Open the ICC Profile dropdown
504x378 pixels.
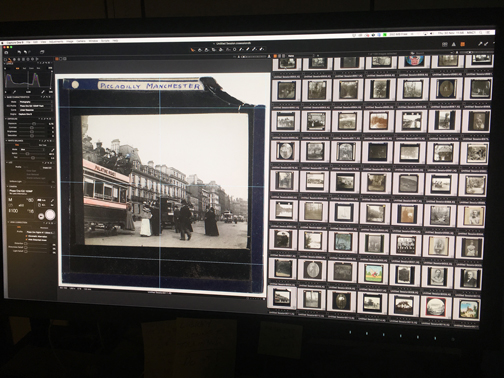[36, 106]
